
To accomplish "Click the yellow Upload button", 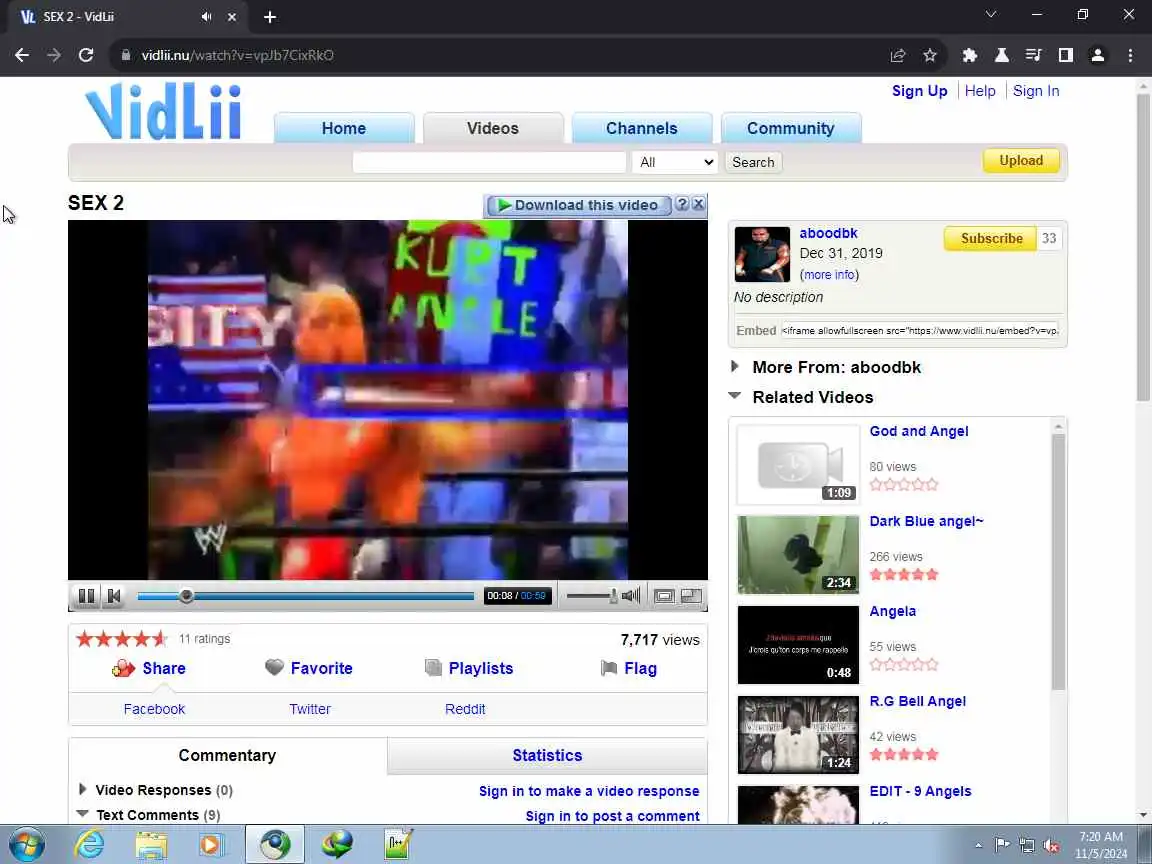I will [1021, 161].
